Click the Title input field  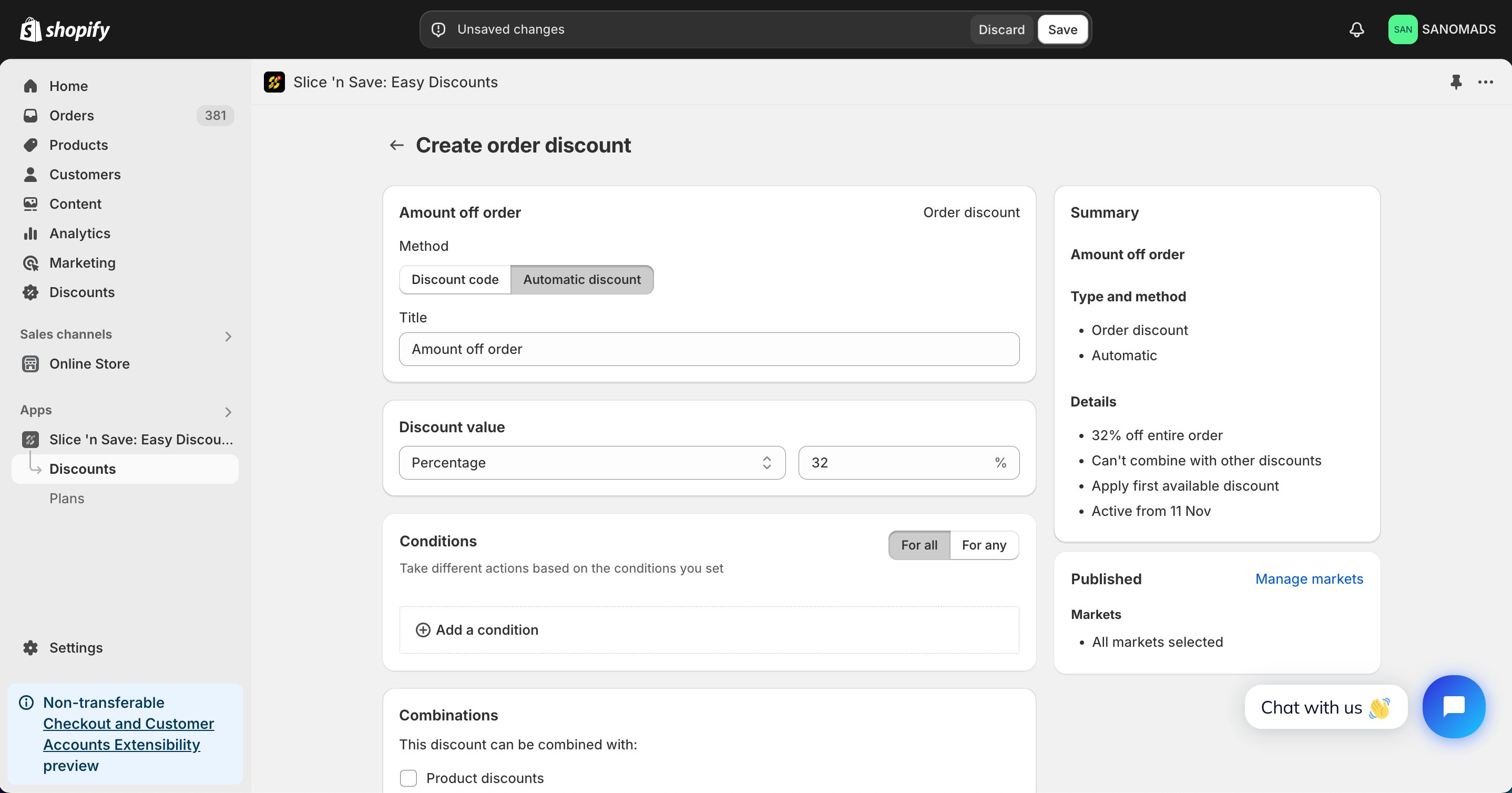(709, 349)
